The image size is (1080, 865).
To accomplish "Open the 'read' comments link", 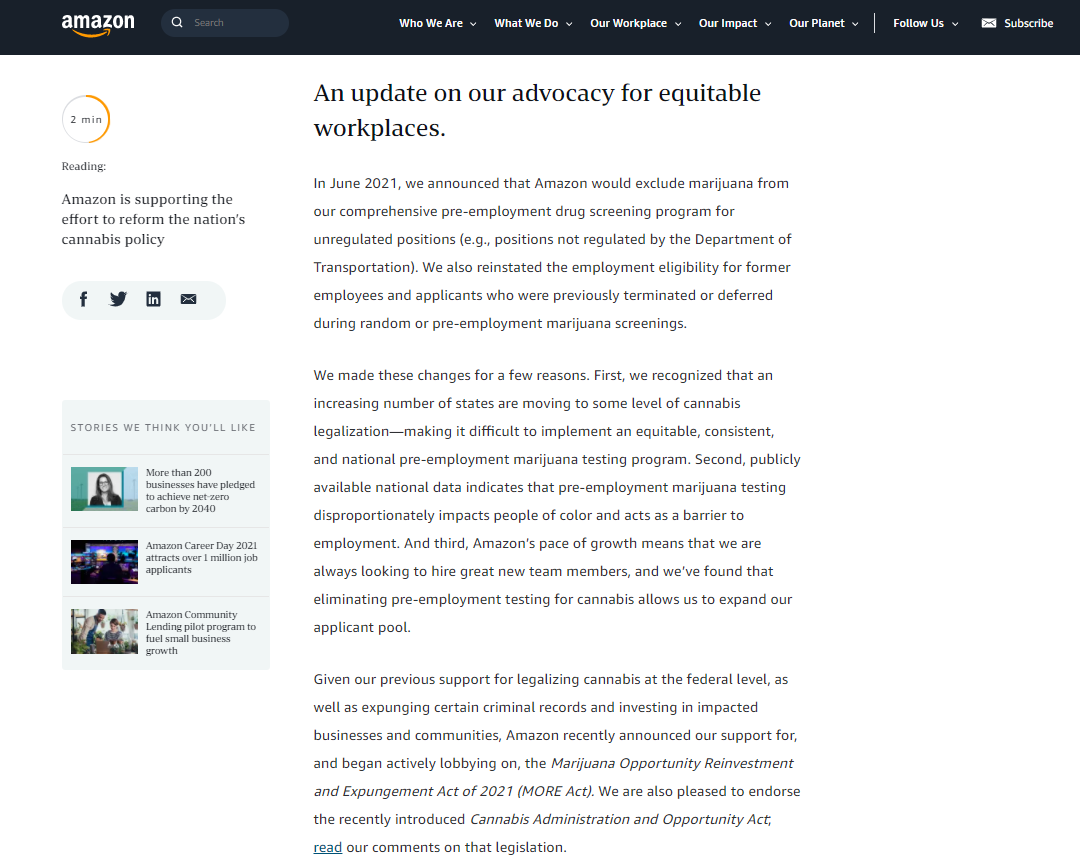I will [328, 847].
